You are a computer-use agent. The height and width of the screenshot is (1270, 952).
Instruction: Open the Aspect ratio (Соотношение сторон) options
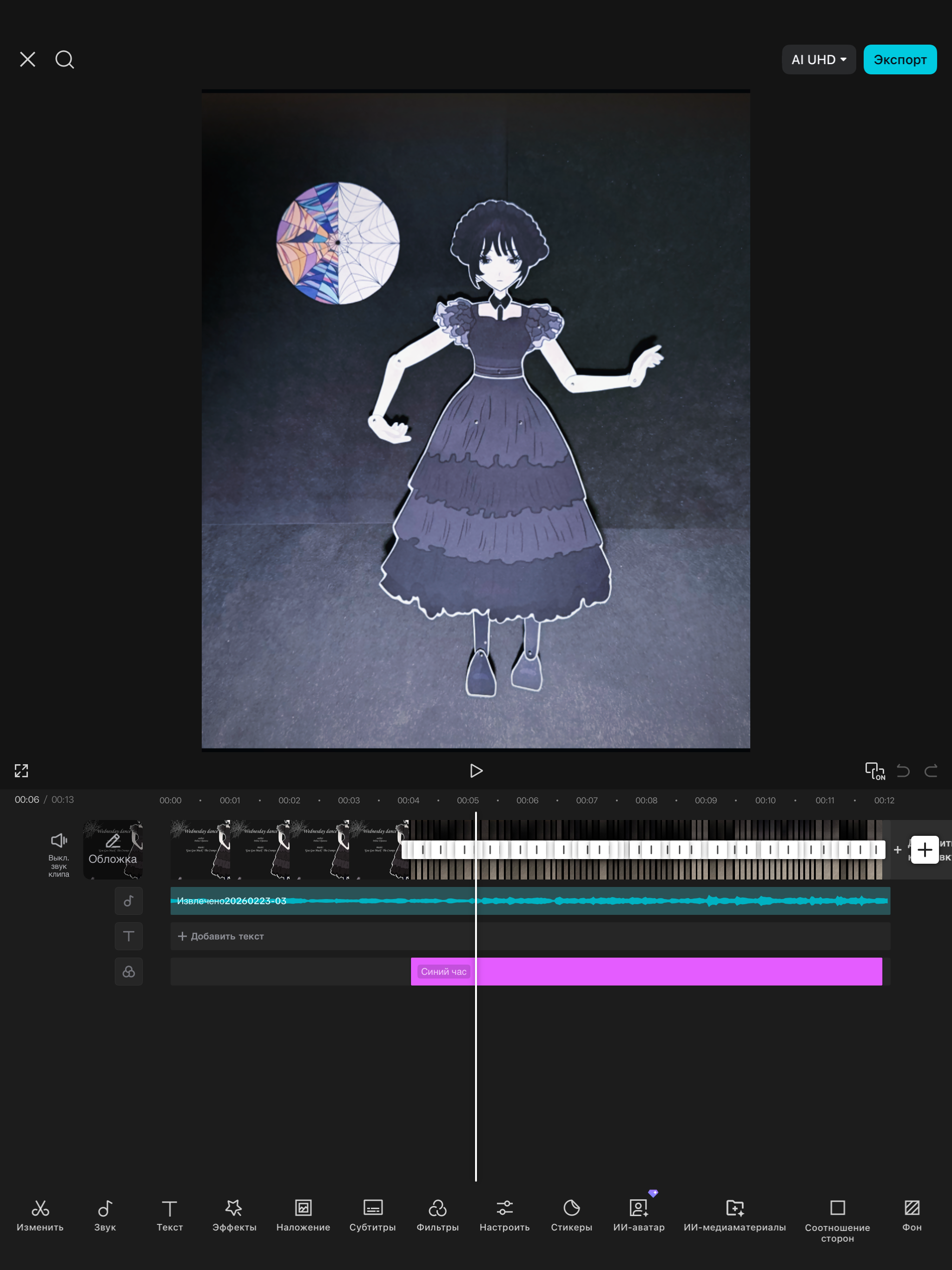coord(837,1217)
